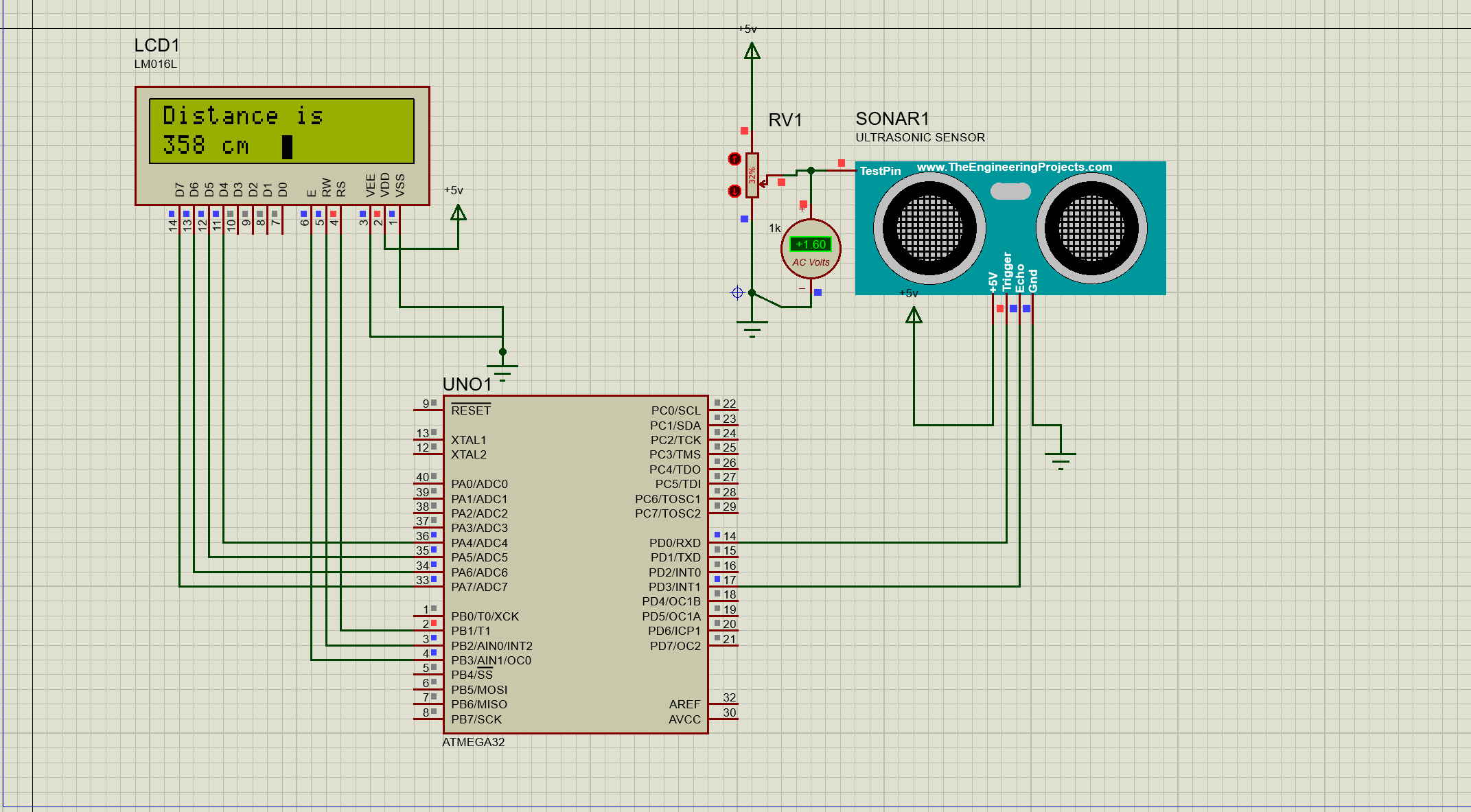Click RV1 potentiometer decrease arrow button
The width and height of the screenshot is (1471, 812).
[x=734, y=191]
